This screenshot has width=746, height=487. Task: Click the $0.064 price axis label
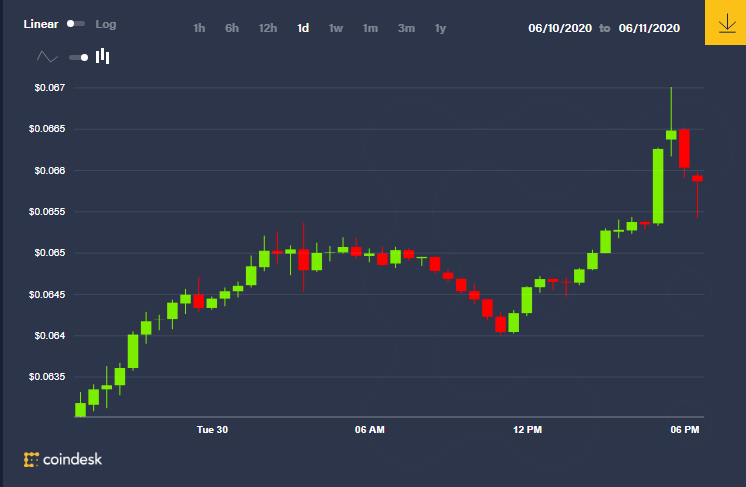coord(50,336)
